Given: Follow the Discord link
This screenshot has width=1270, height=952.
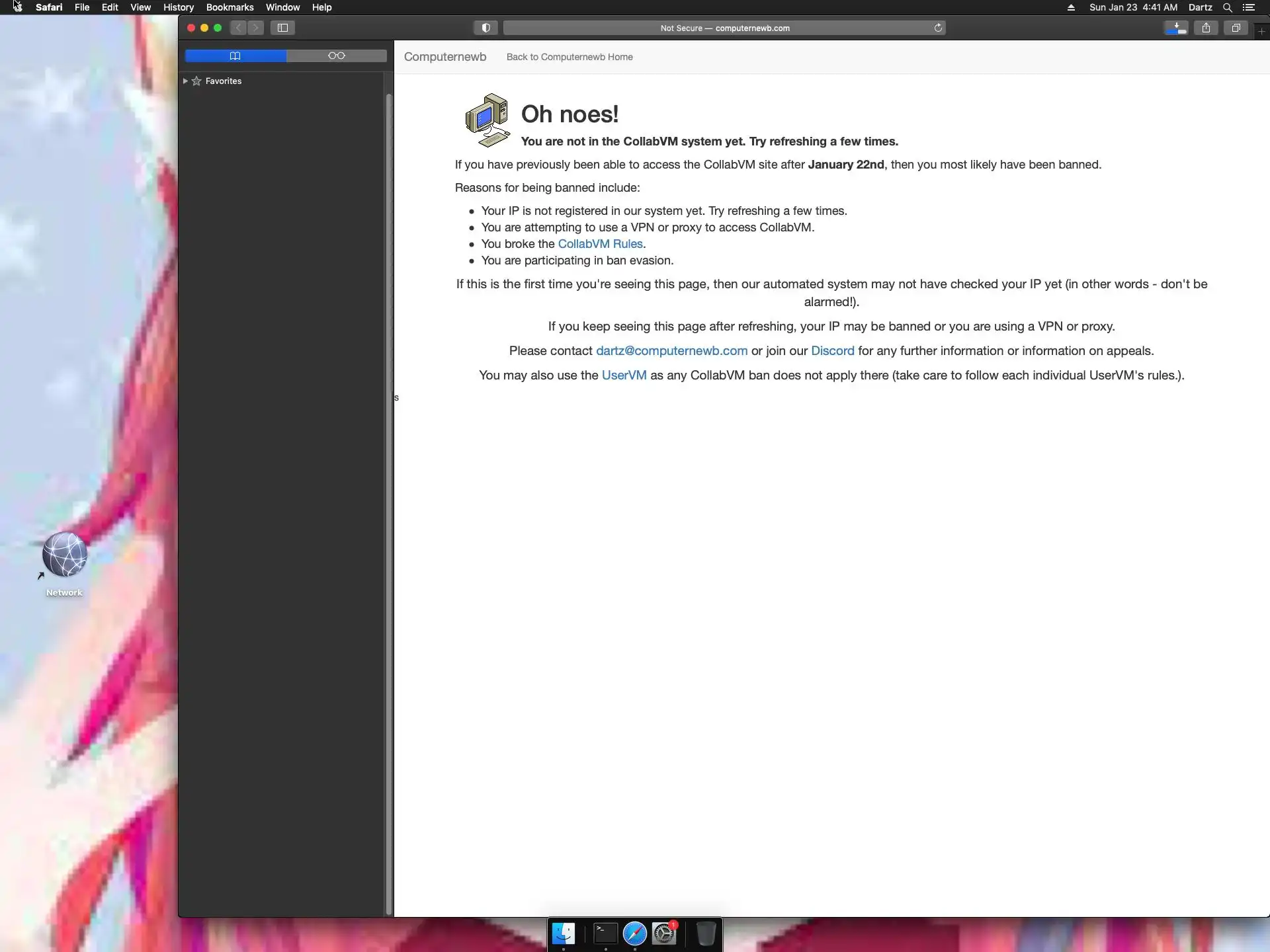Looking at the screenshot, I should click(832, 351).
